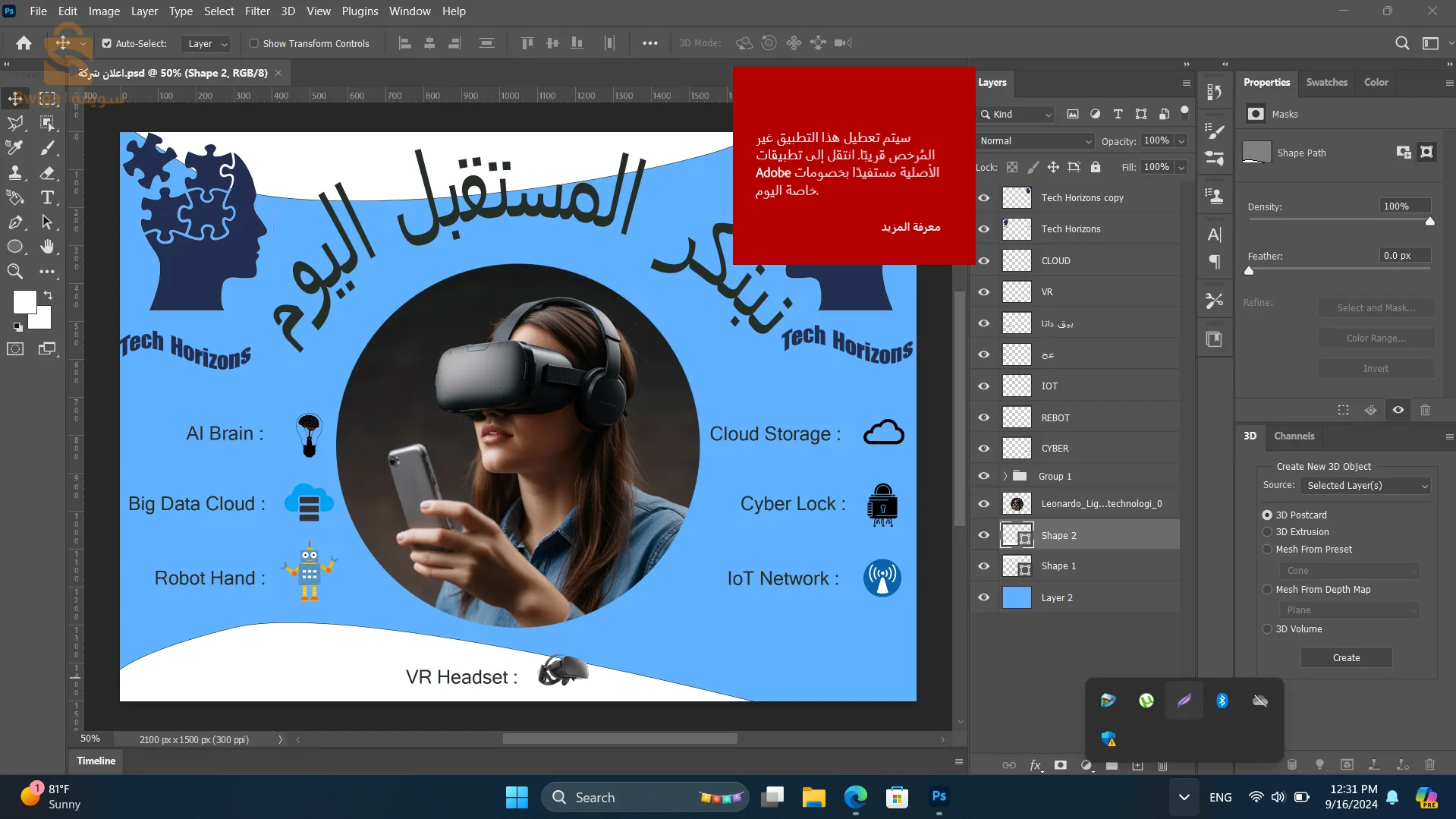The image size is (1456, 819).
Task: Open the layer blending mode dropdown
Action: coord(1034,141)
